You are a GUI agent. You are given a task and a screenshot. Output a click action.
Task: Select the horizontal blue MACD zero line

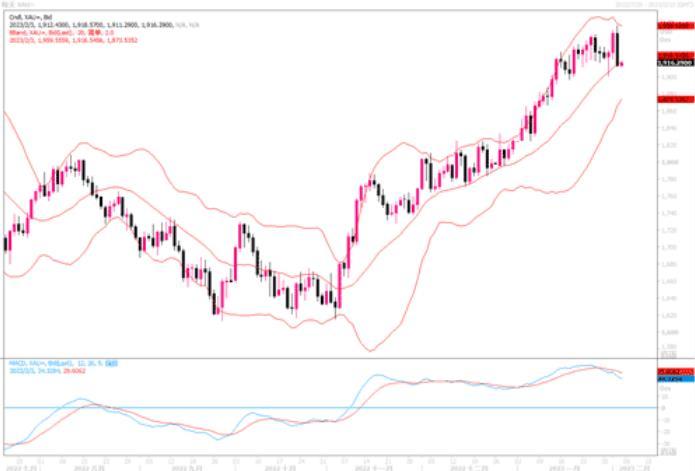300,407
